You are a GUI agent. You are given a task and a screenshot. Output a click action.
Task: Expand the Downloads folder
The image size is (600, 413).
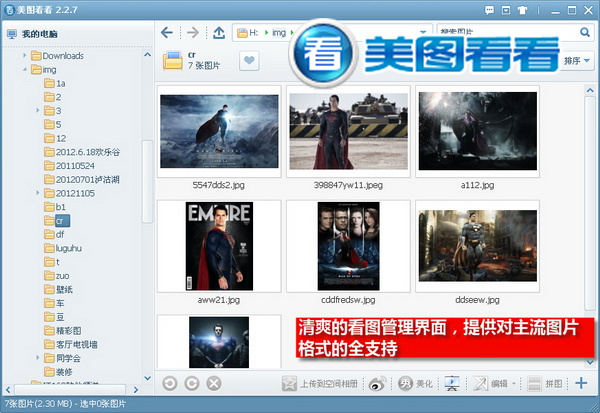click(x=24, y=56)
